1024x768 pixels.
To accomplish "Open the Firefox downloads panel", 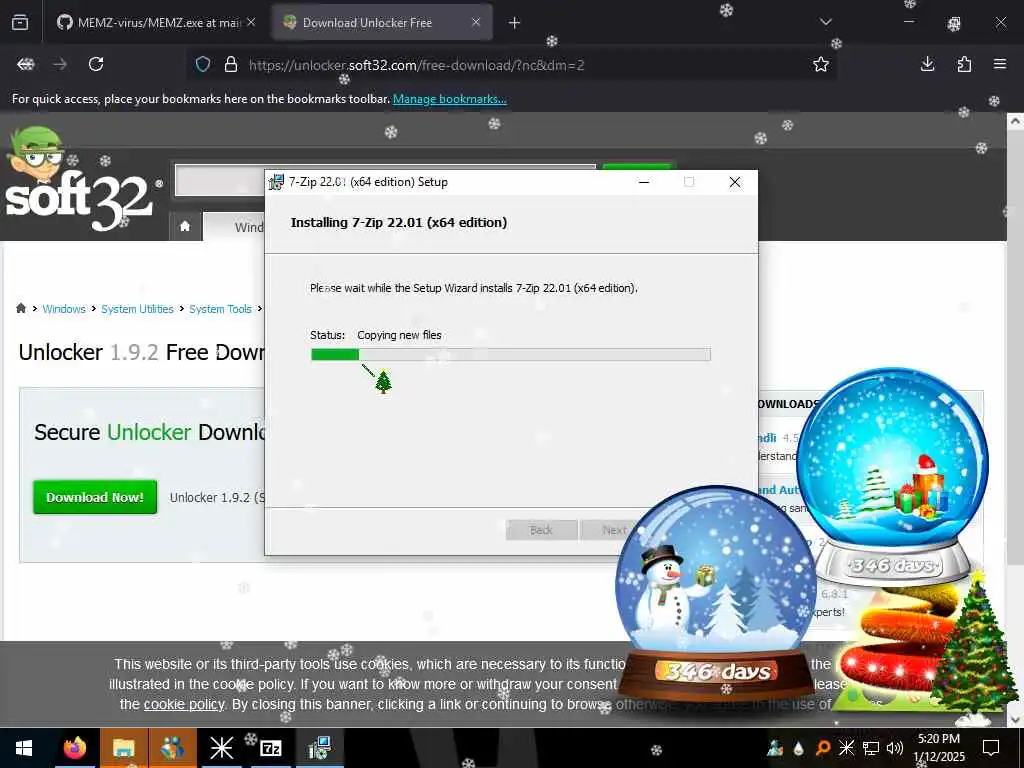I will (x=927, y=64).
